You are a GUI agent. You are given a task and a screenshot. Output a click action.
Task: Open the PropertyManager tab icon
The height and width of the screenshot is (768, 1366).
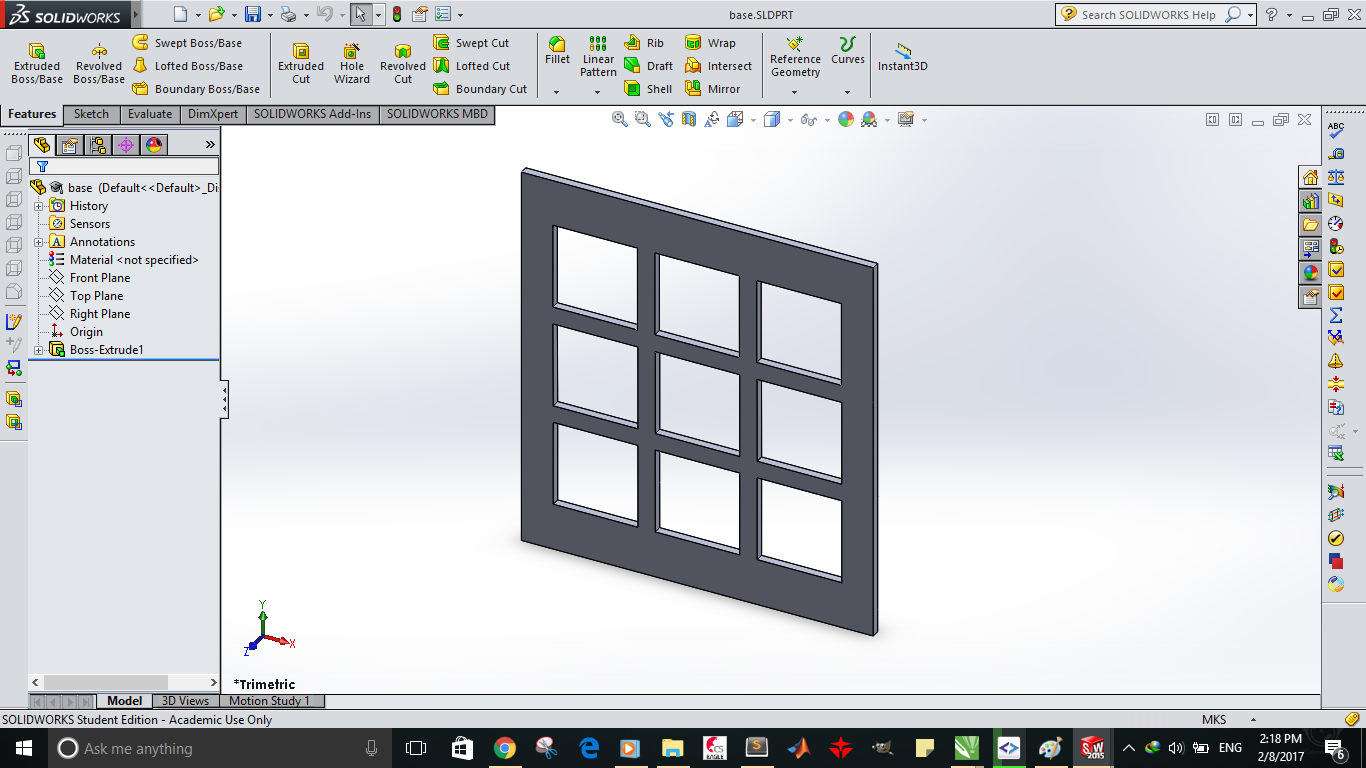point(70,145)
